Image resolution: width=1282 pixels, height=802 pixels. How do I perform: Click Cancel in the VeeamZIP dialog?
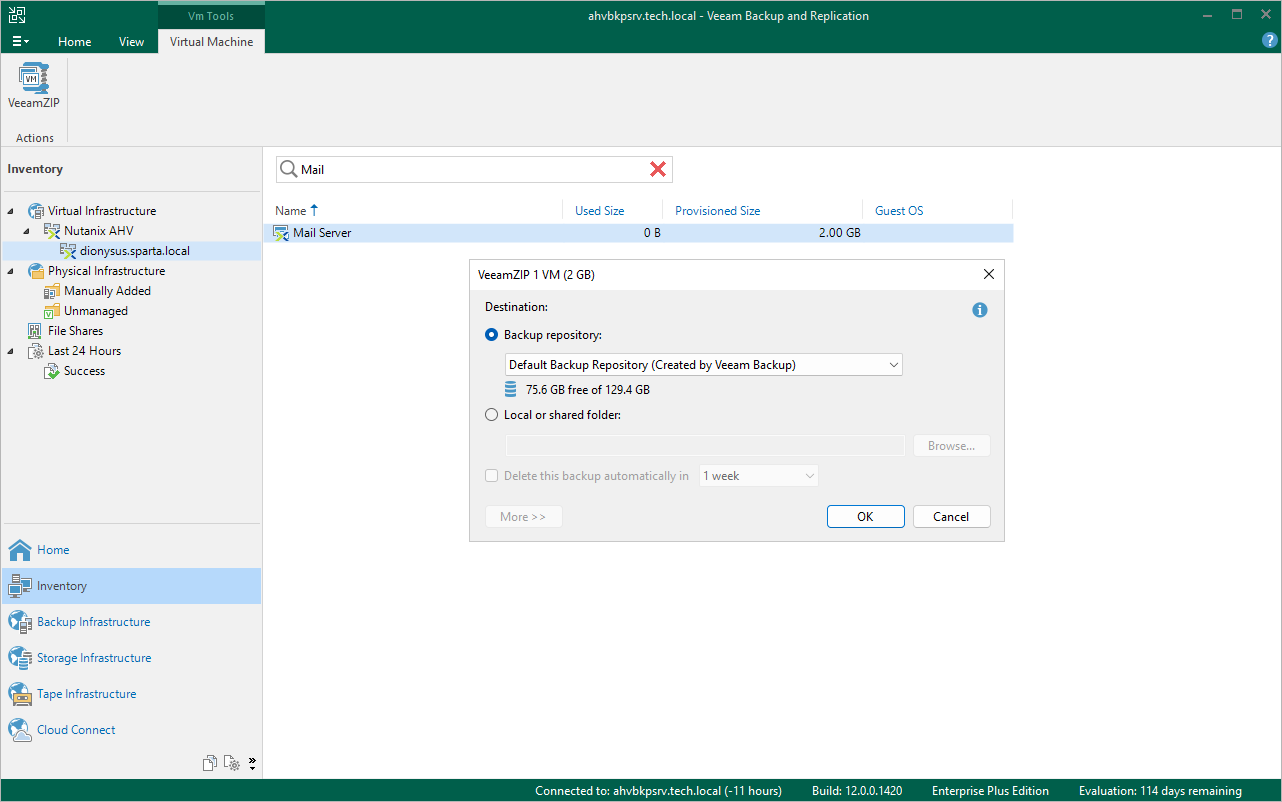951,517
